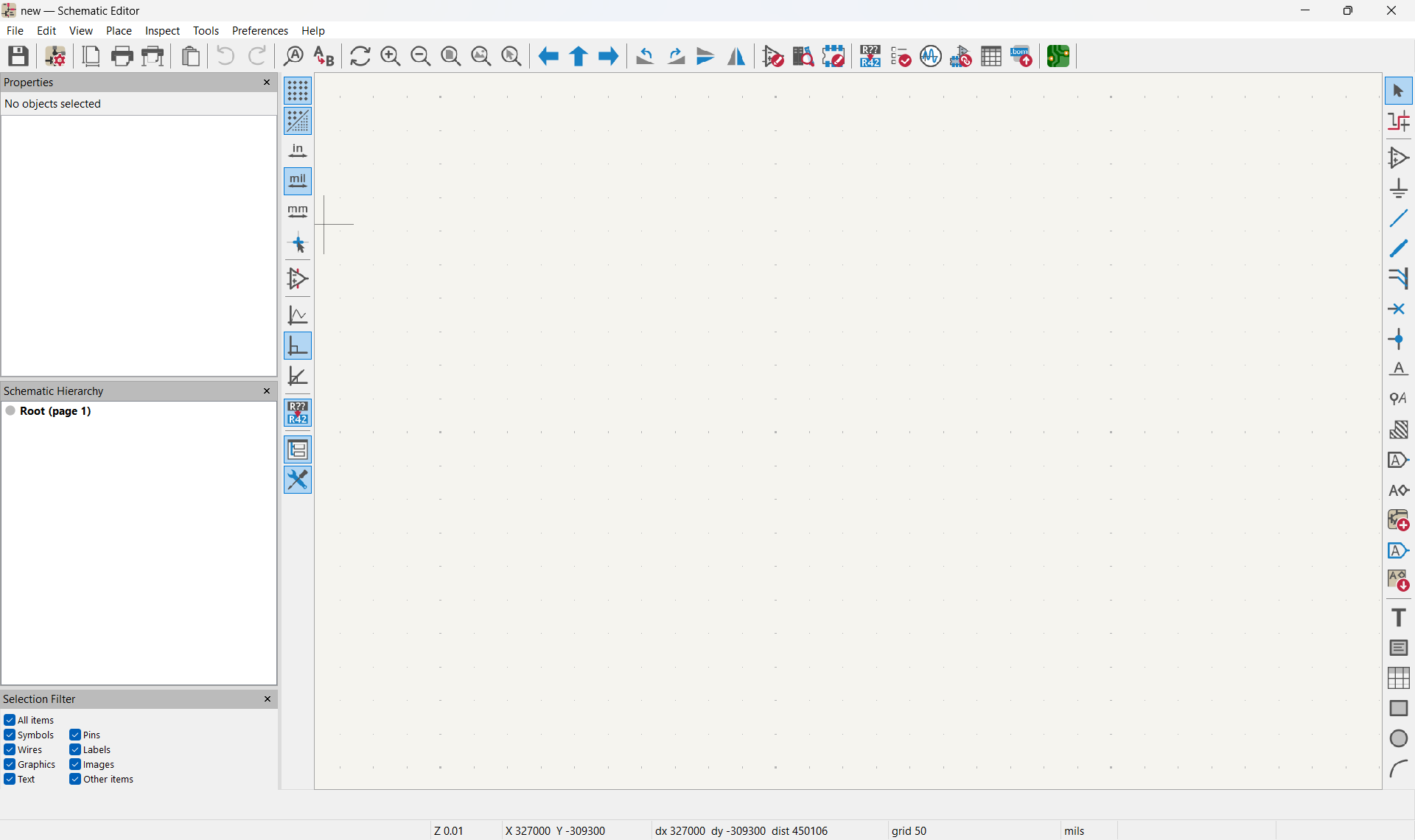Screen dimensions: 1415x840
Task: Open the Place menu
Action: [x=118, y=30]
